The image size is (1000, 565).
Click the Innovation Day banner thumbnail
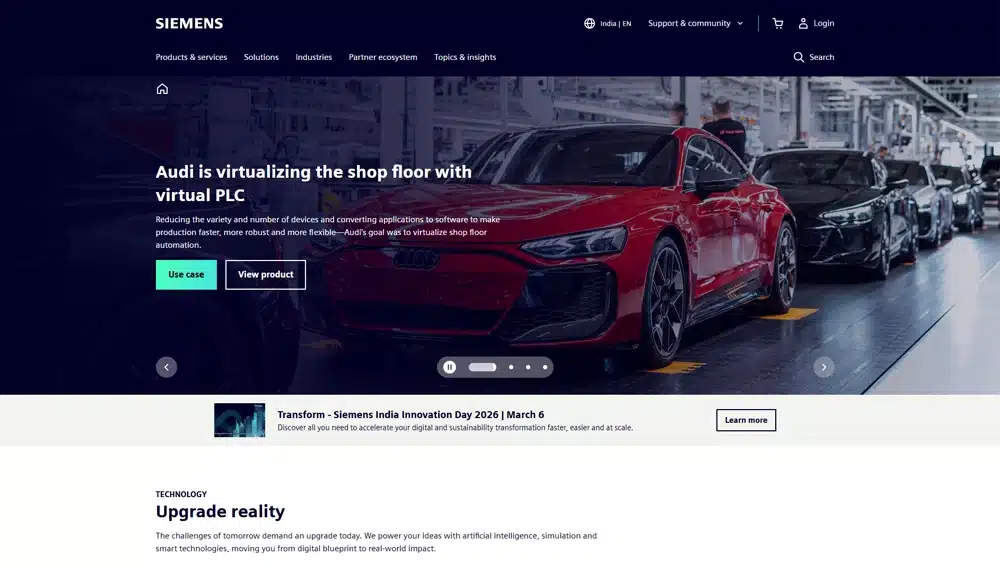pyautogui.click(x=239, y=420)
